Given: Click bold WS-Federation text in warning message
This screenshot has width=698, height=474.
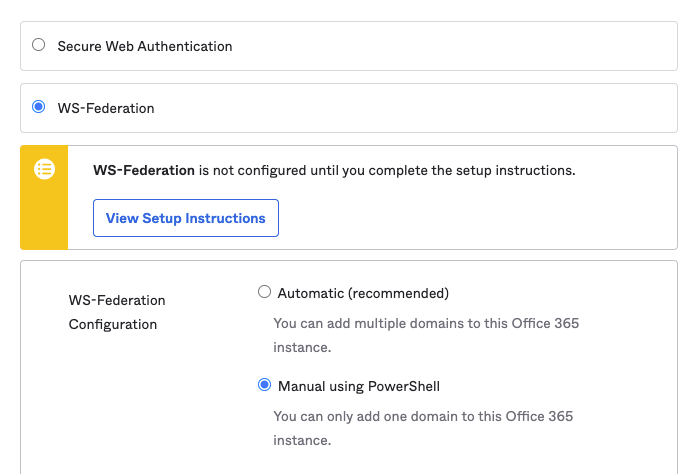Looking at the screenshot, I should [x=143, y=170].
